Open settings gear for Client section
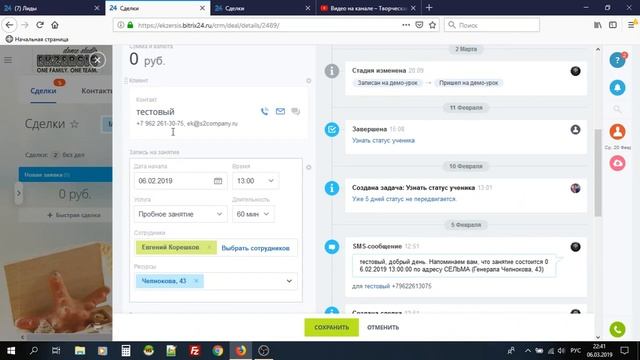This screenshot has width=640, height=360. click(309, 81)
